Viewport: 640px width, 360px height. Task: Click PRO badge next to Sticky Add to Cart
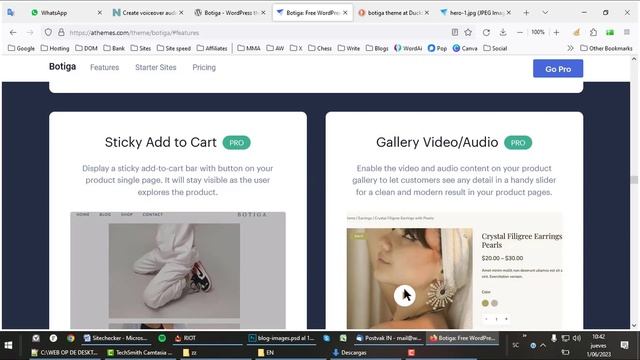coord(236,143)
